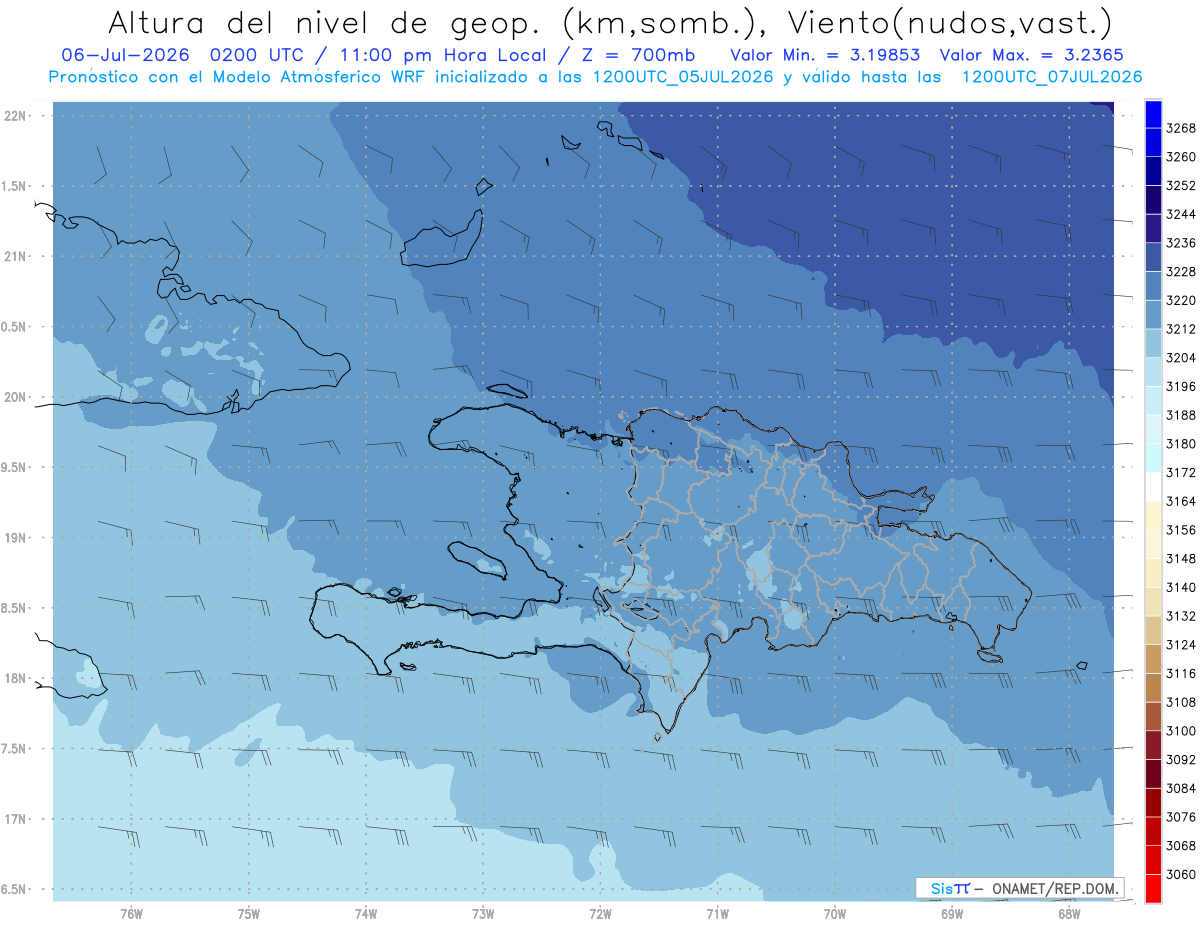Click the '0.5N' latitude label
Viewport: 1200px width, 927px height.
[14, 327]
